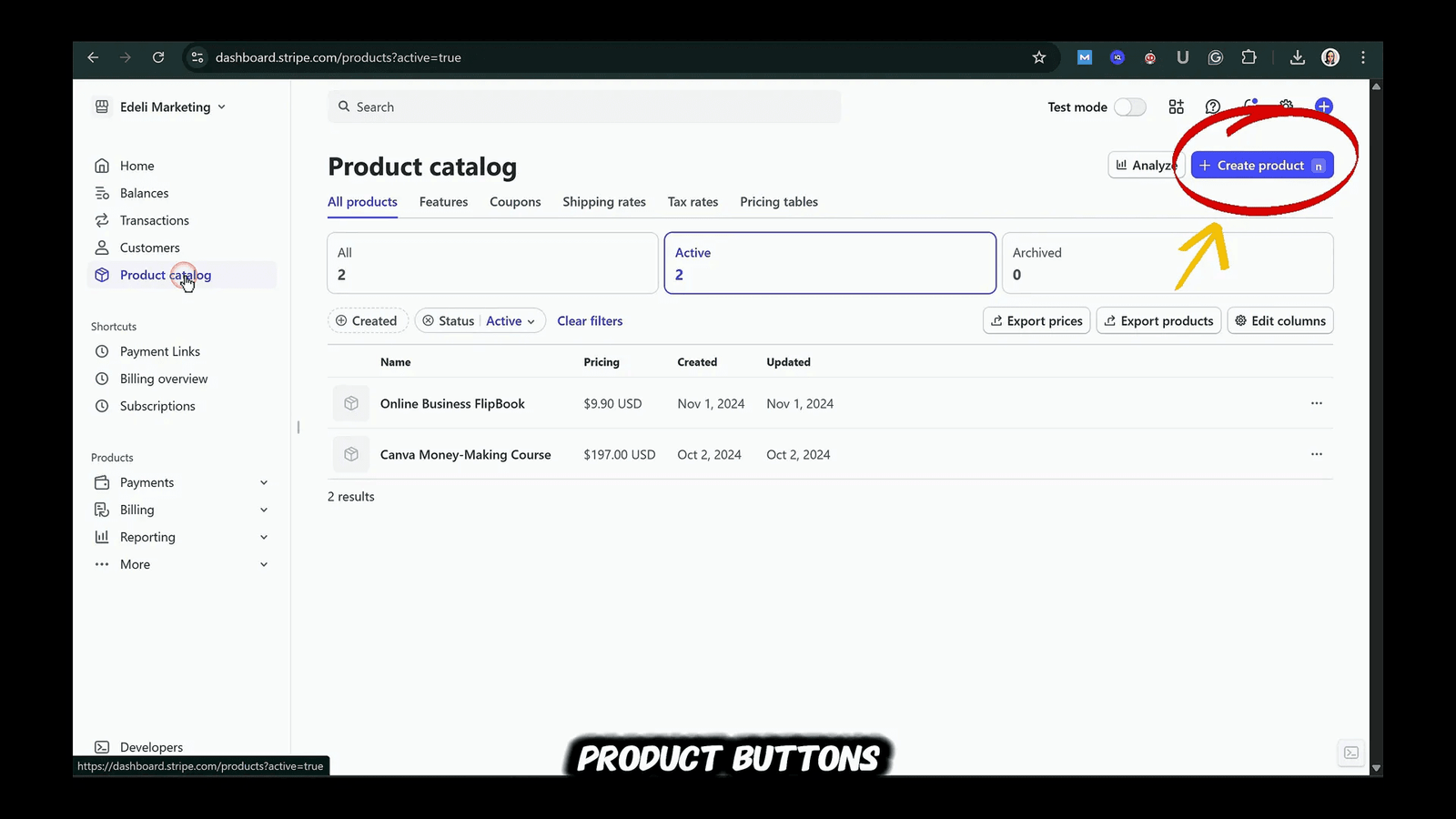Open Chrome profile avatar
The width and height of the screenshot is (1456, 819).
(1330, 57)
